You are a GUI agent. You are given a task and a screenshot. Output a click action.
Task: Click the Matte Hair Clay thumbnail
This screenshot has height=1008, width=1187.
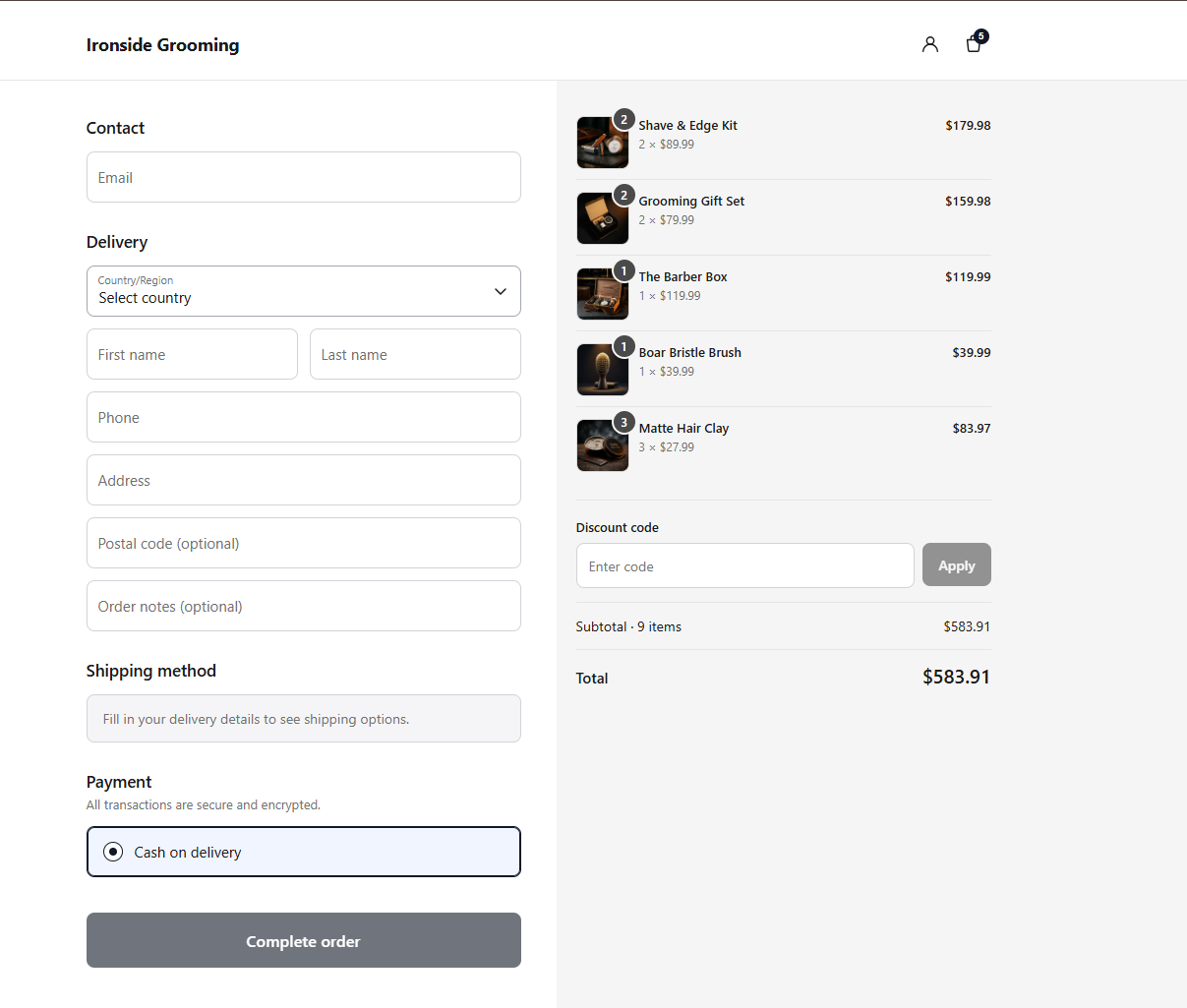[603, 445]
